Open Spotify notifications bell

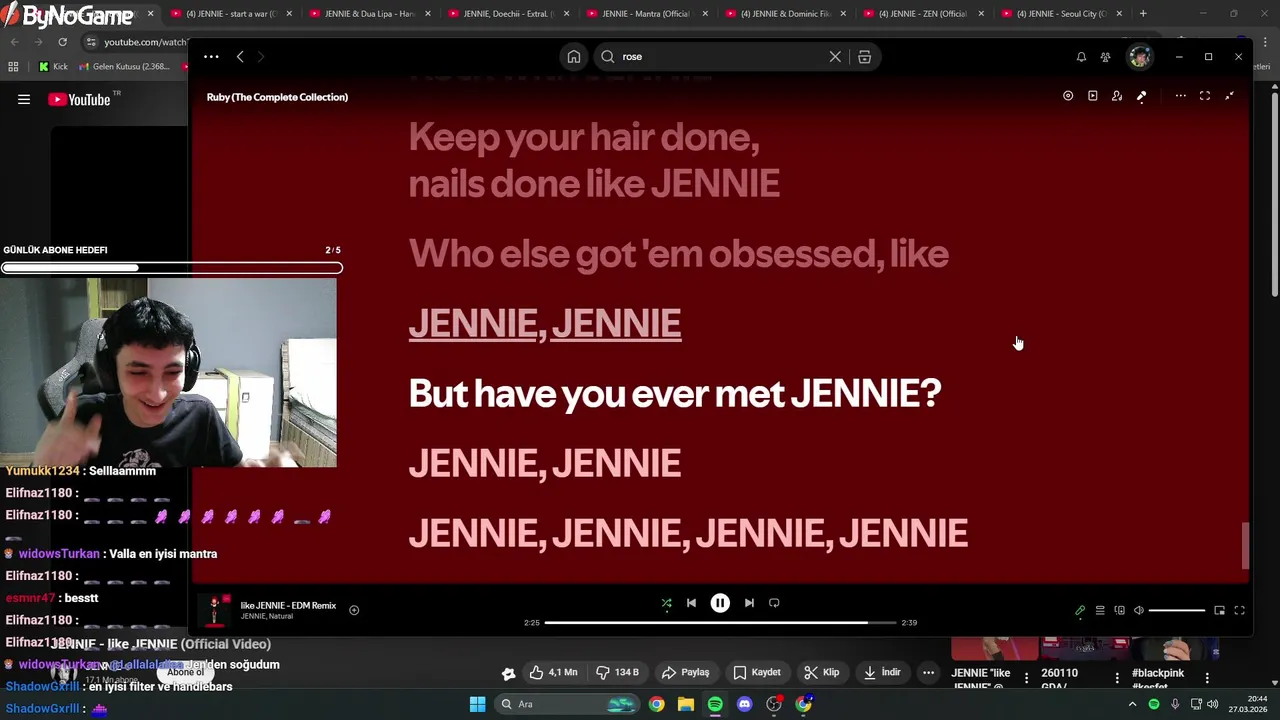1081,57
